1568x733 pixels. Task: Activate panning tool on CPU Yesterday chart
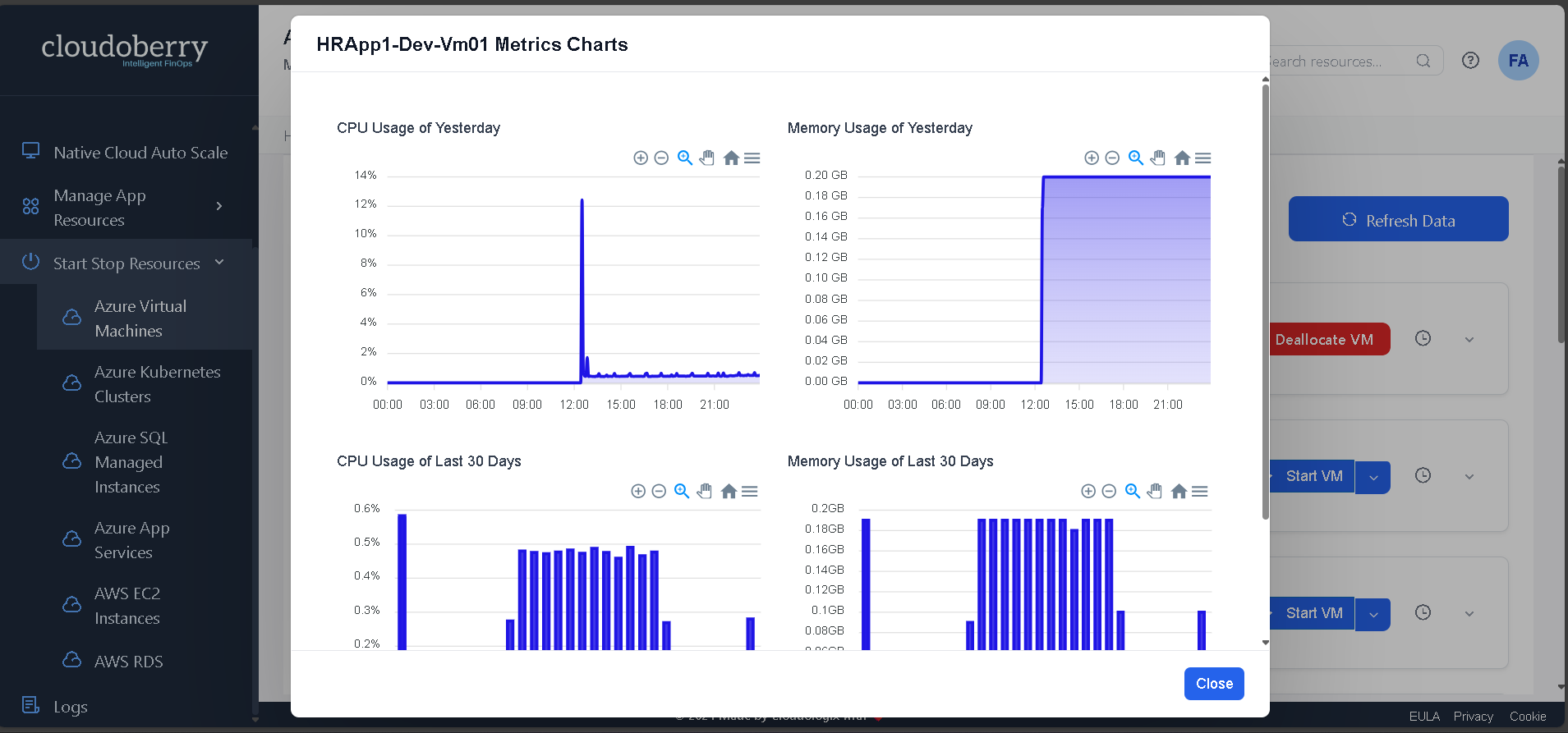[707, 158]
